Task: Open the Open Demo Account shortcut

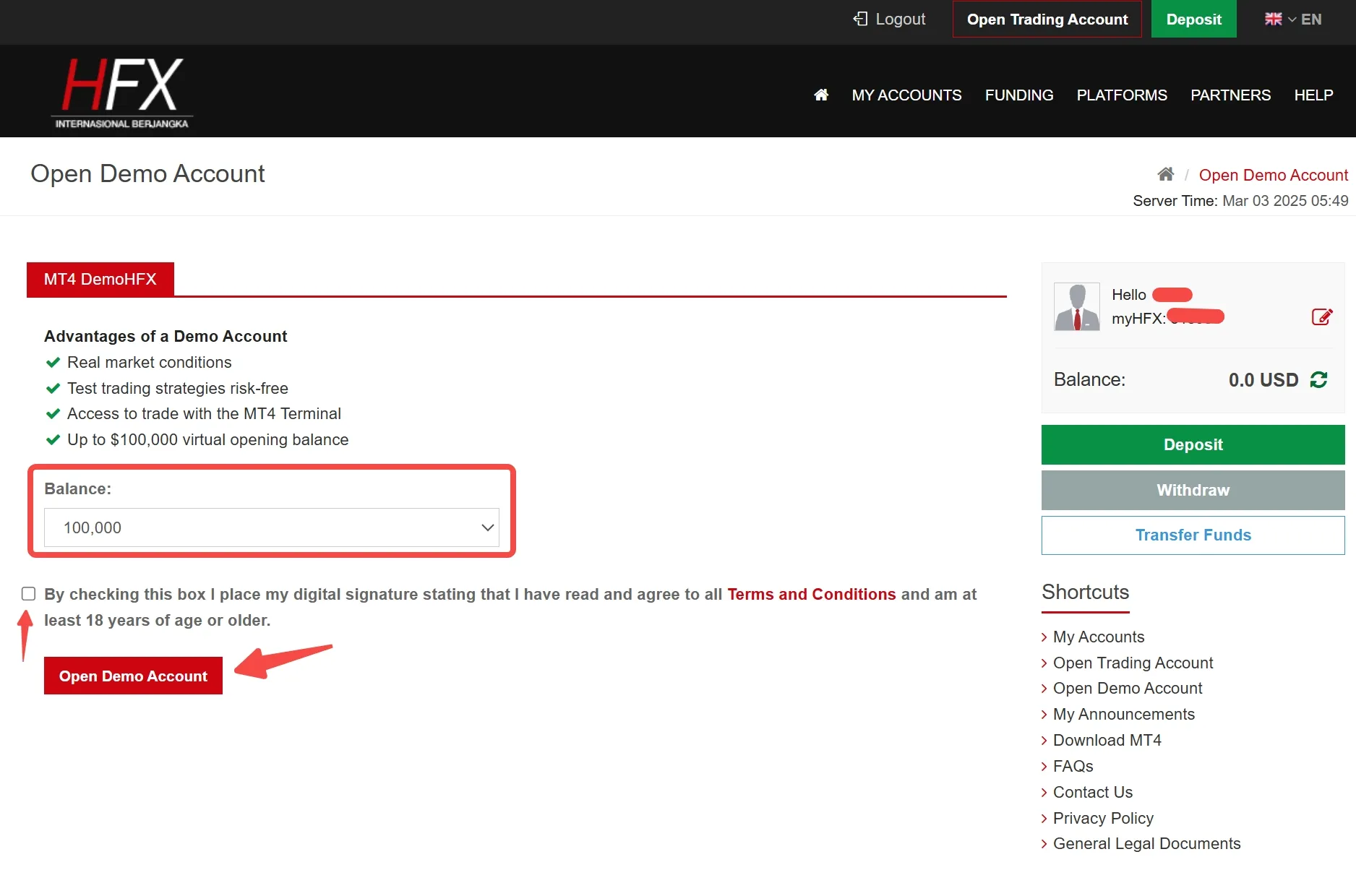Action: point(1128,688)
